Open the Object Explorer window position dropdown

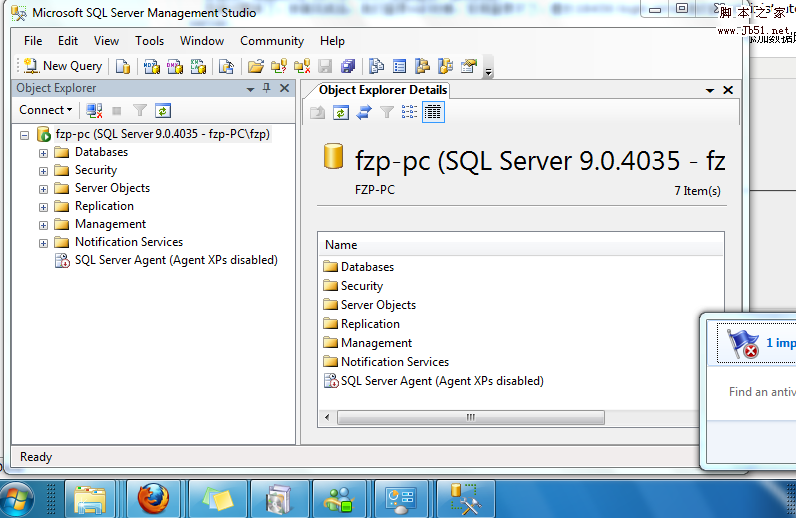pyautogui.click(x=250, y=89)
